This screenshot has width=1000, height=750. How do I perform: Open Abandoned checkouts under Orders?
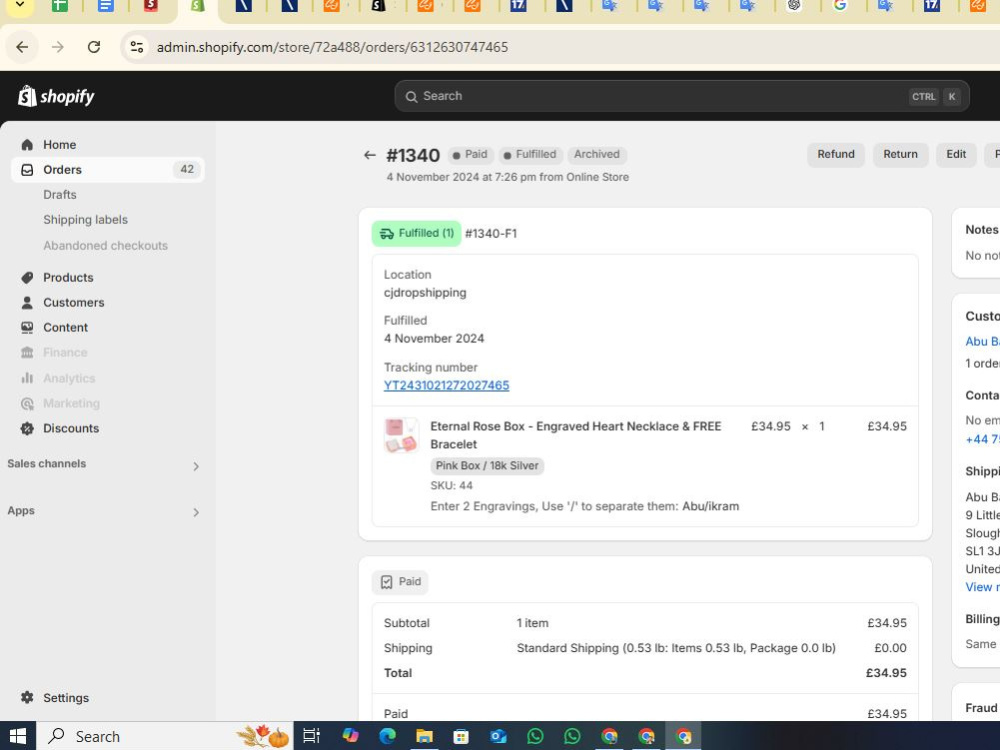(x=105, y=246)
